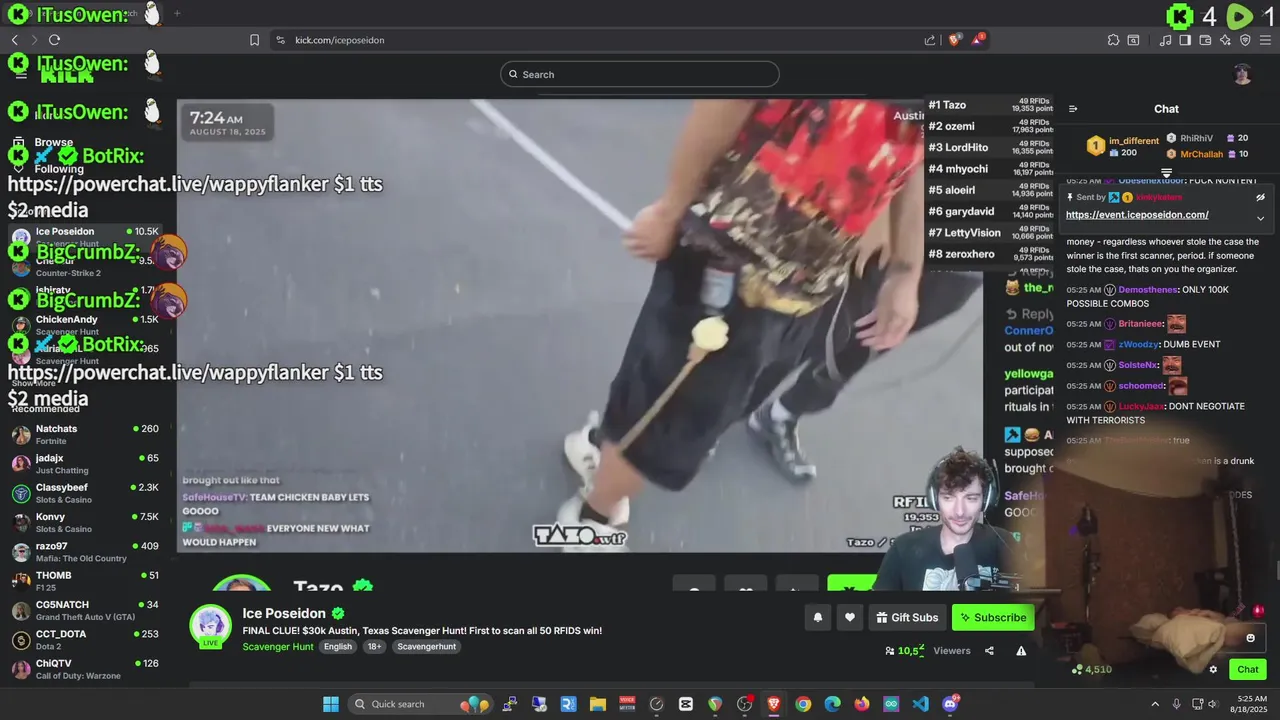
Task: Open CG5NATCH channel in the sidebar
Action: 85,611
